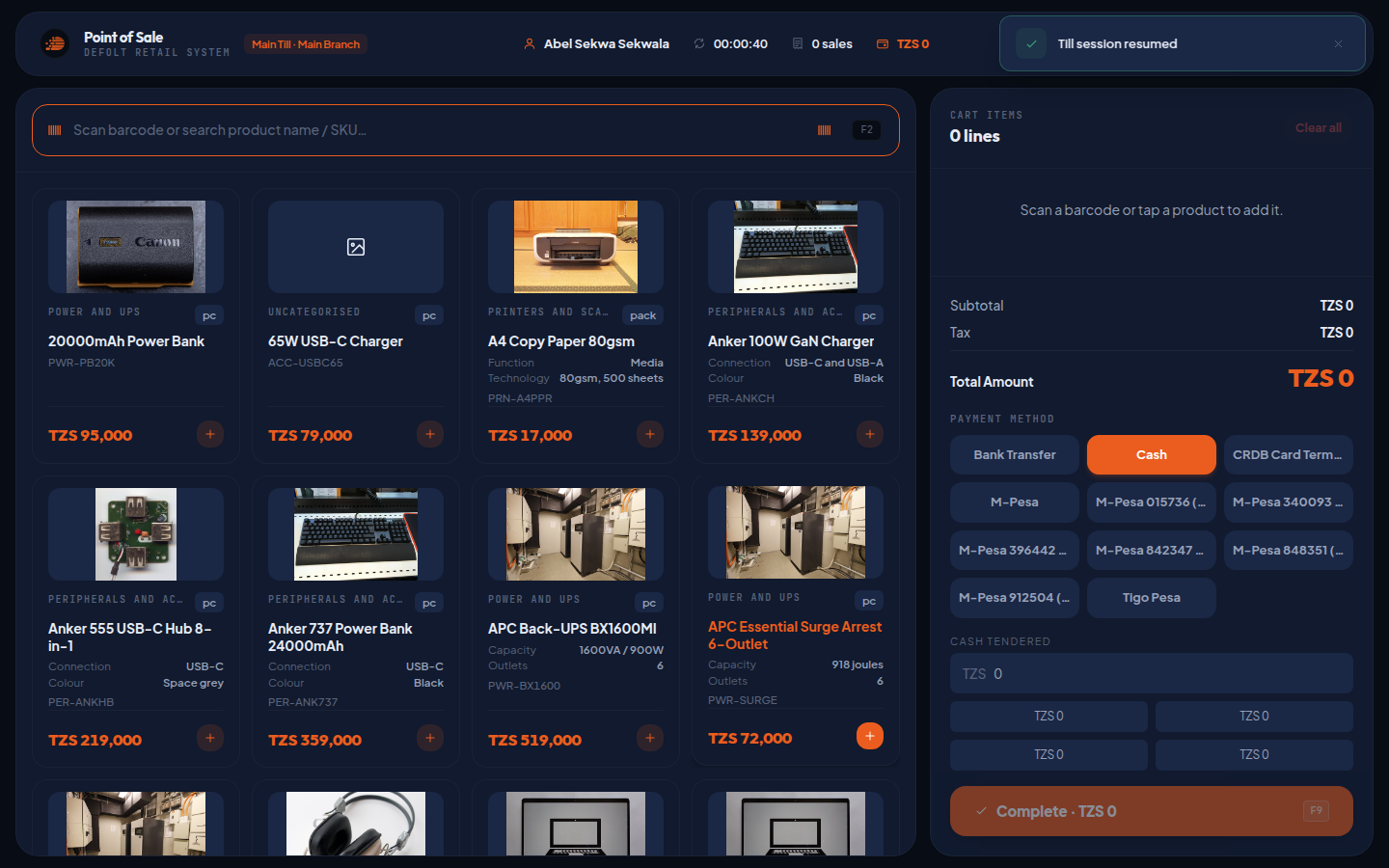Click the APC Essential Surge Arrest 6-Outlet title
The width and height of the screenshot is (1389, 868).
(x=795, y=636)
